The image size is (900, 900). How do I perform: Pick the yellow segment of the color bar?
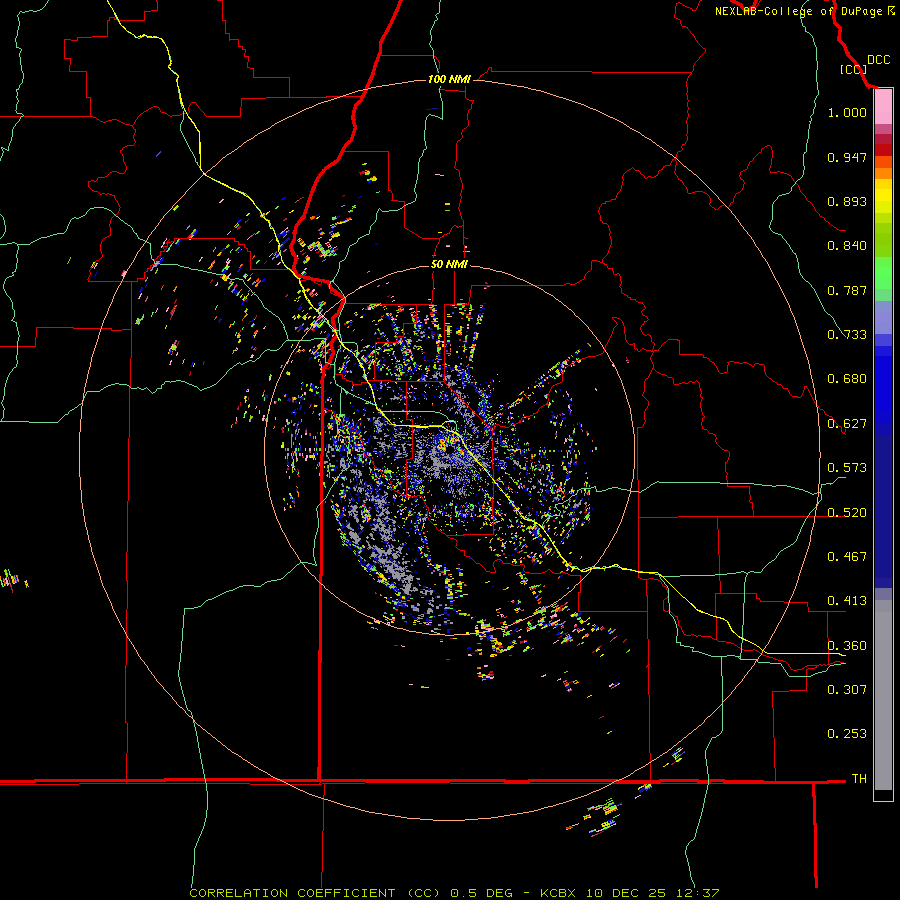883,196
